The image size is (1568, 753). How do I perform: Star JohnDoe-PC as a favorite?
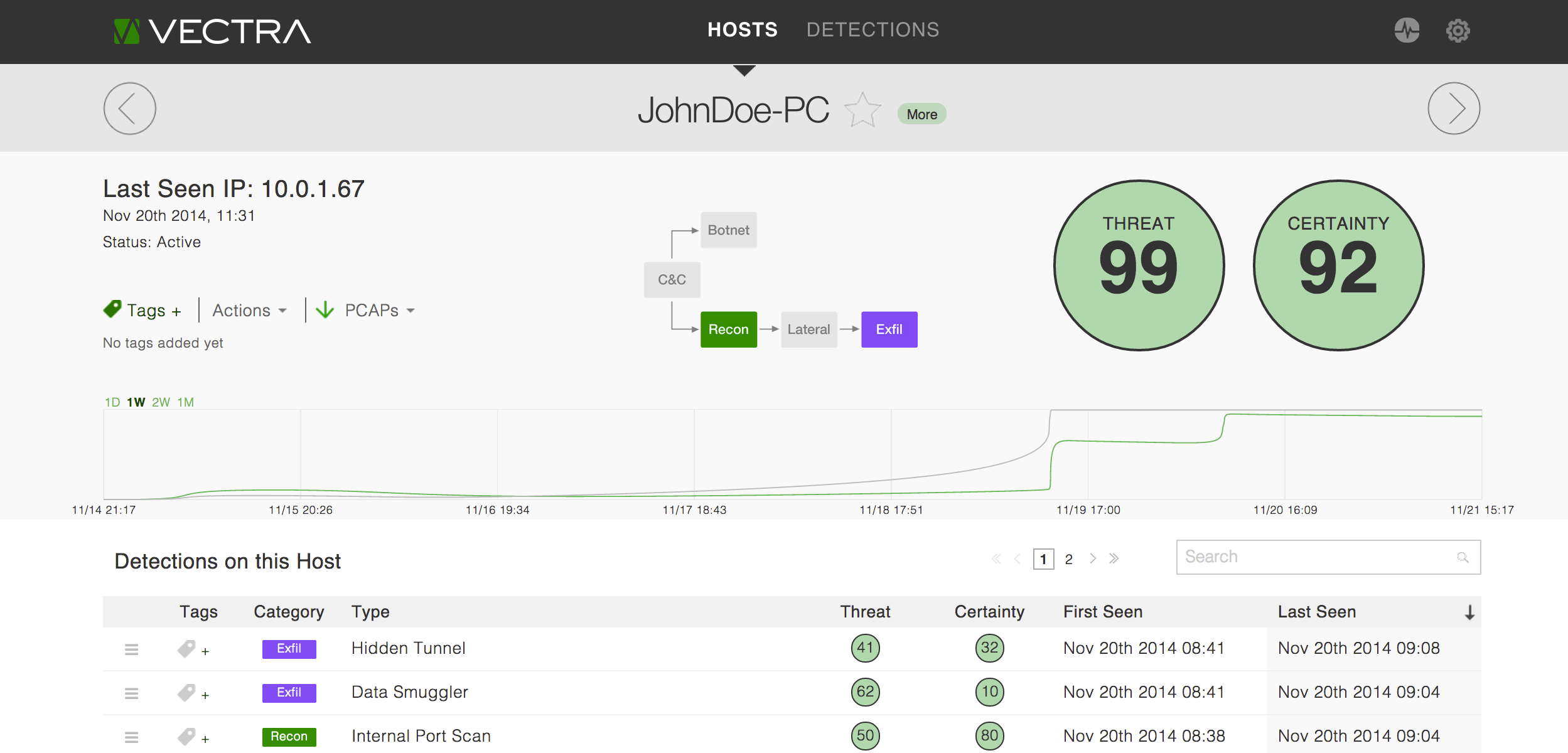[862, 110]
